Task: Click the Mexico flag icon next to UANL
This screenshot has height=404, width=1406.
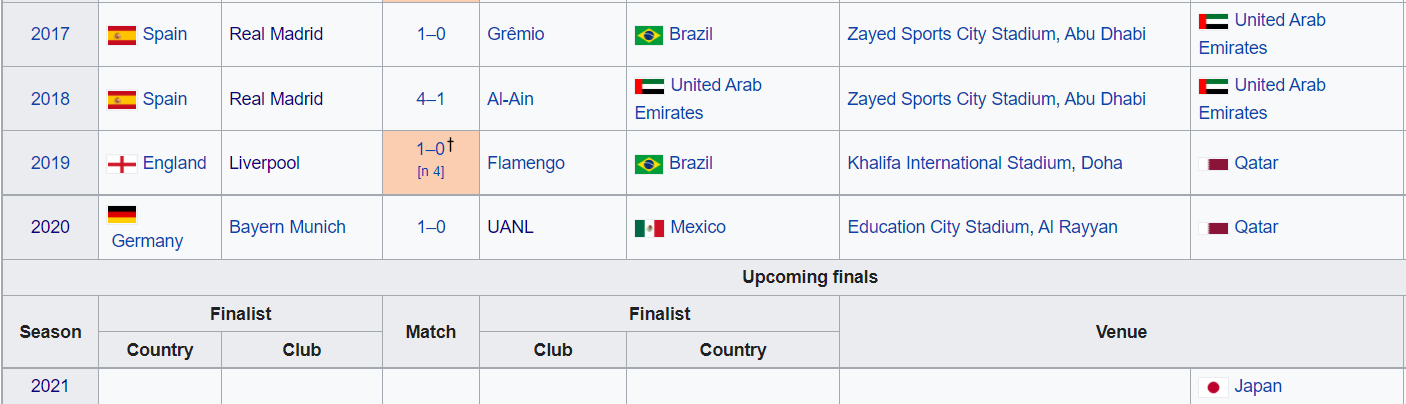Action: (649, 228)
